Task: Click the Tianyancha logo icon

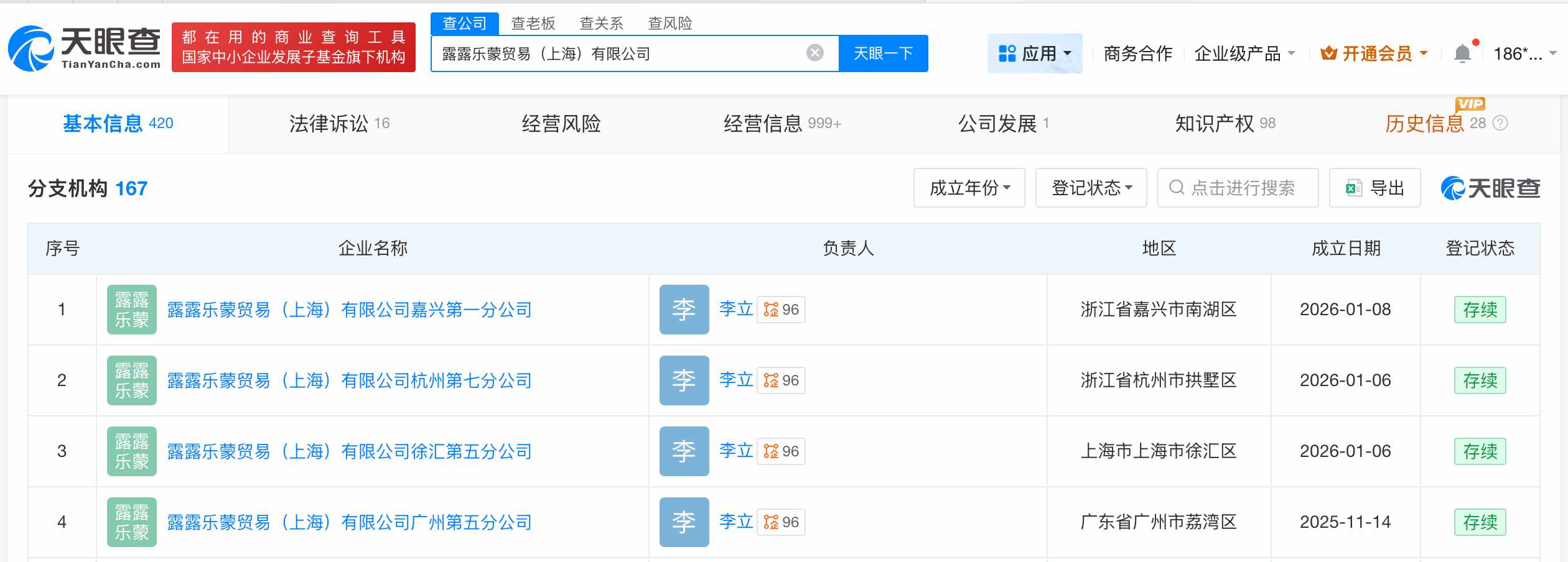Action: [32, 50]
